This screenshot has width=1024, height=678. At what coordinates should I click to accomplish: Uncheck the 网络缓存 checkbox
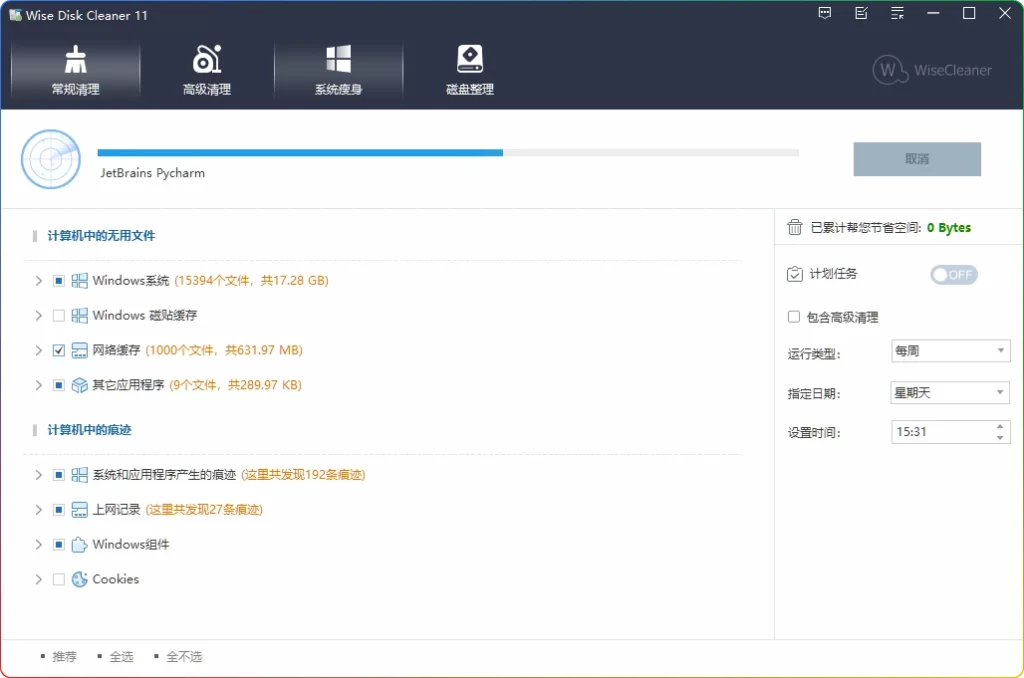coord(57,350)
